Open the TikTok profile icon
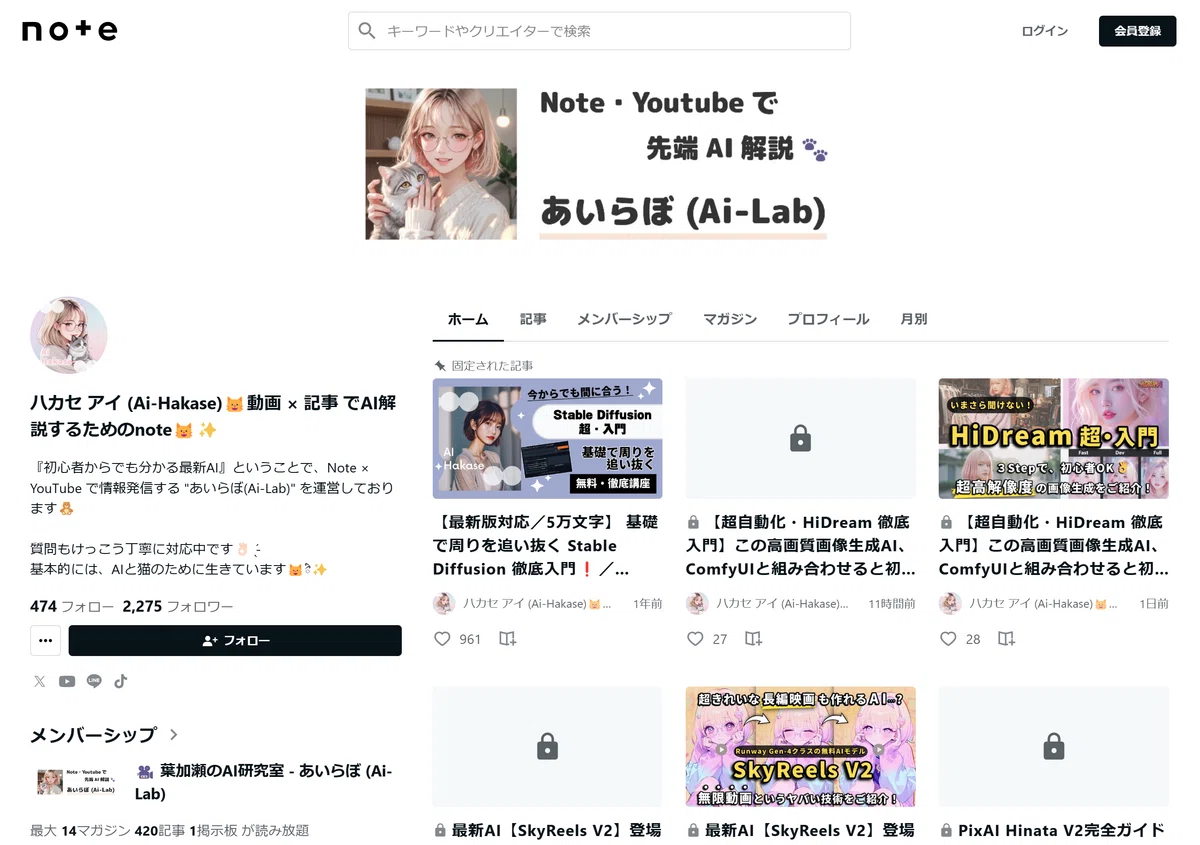This screenshot has width=1200, height=845. click(x=121, y=681)
